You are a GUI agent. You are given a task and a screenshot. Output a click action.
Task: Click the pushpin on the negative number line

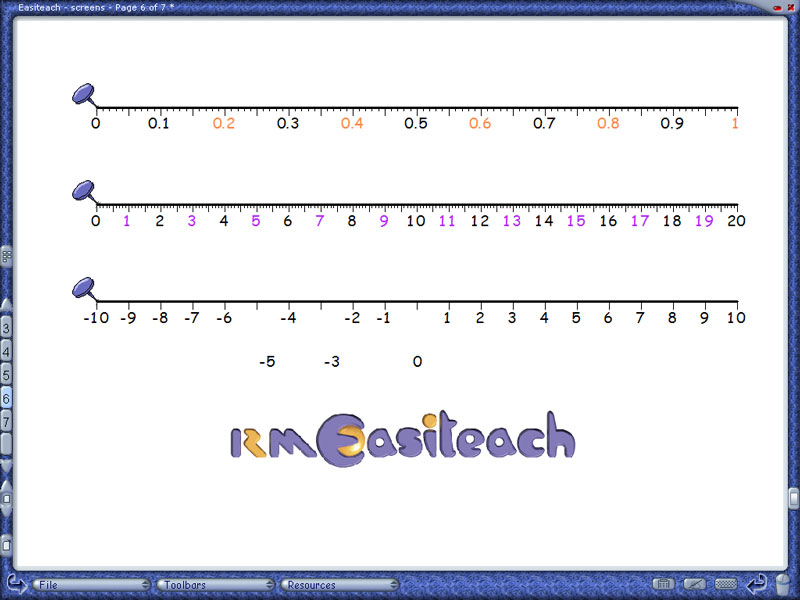tap(84, 289)
